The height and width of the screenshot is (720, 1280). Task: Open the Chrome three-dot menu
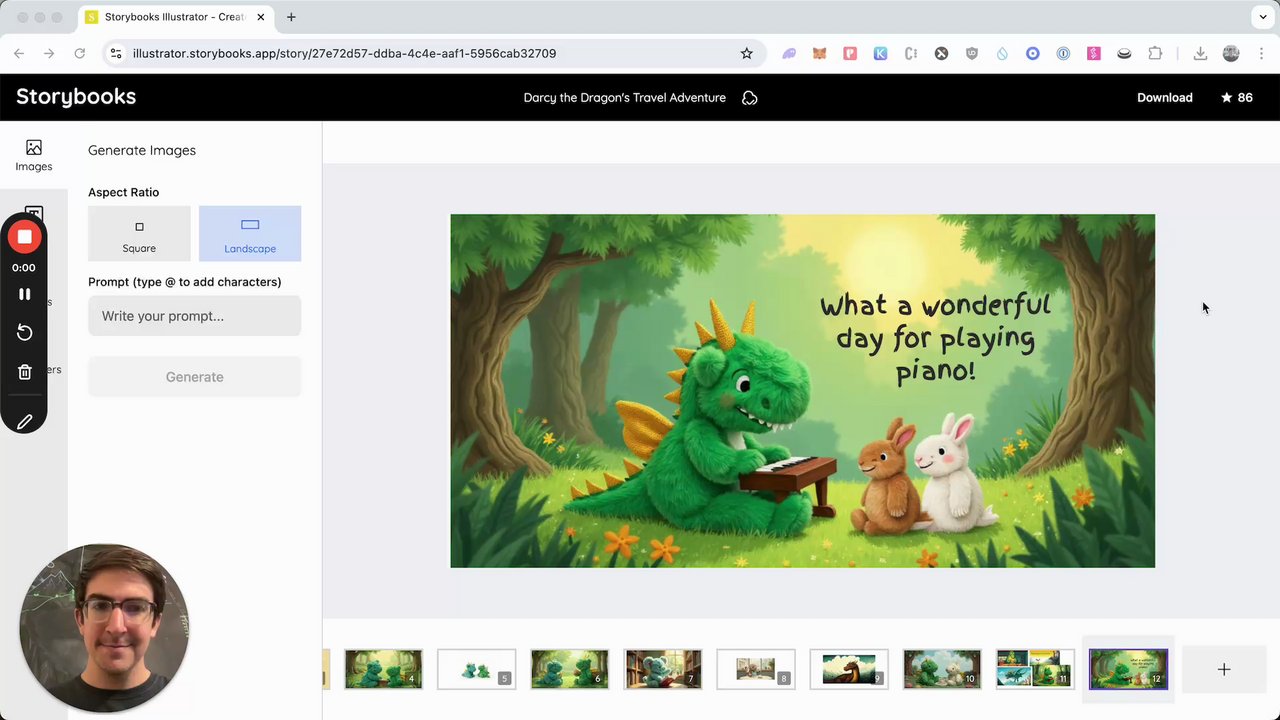click(x=1261, y=53)
